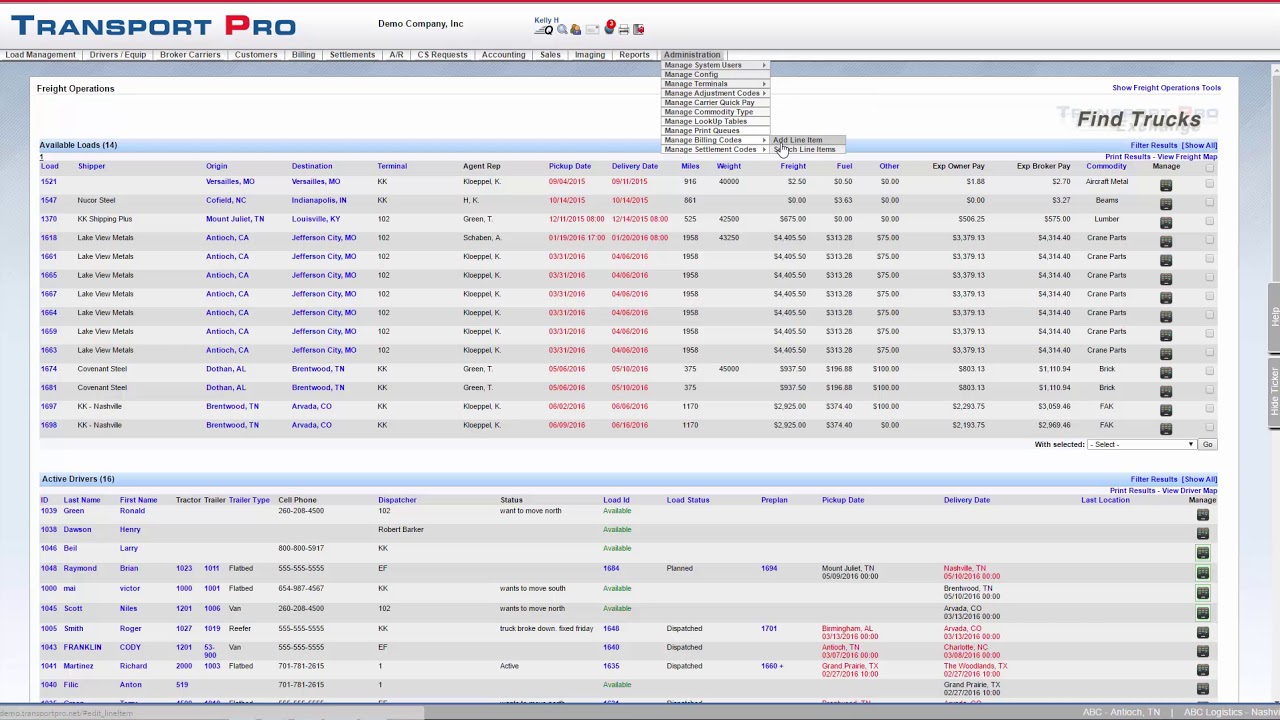Tick the checkbox for load 1521
Image resolution: width=1280 pixels, height=720 pixels.
click(1210, 184)
